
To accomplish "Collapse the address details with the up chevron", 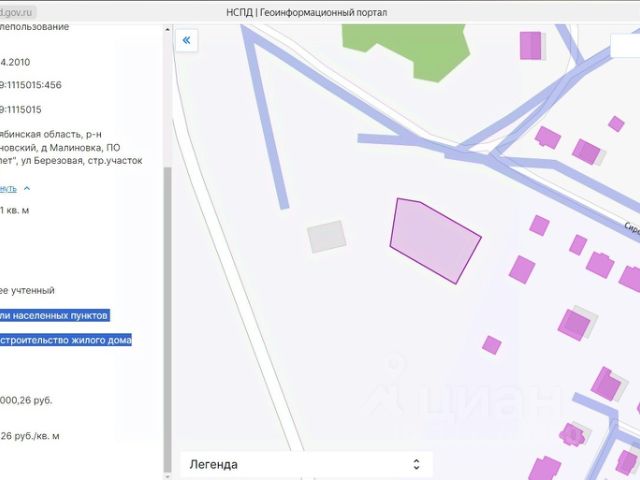I will coord(27,188).
